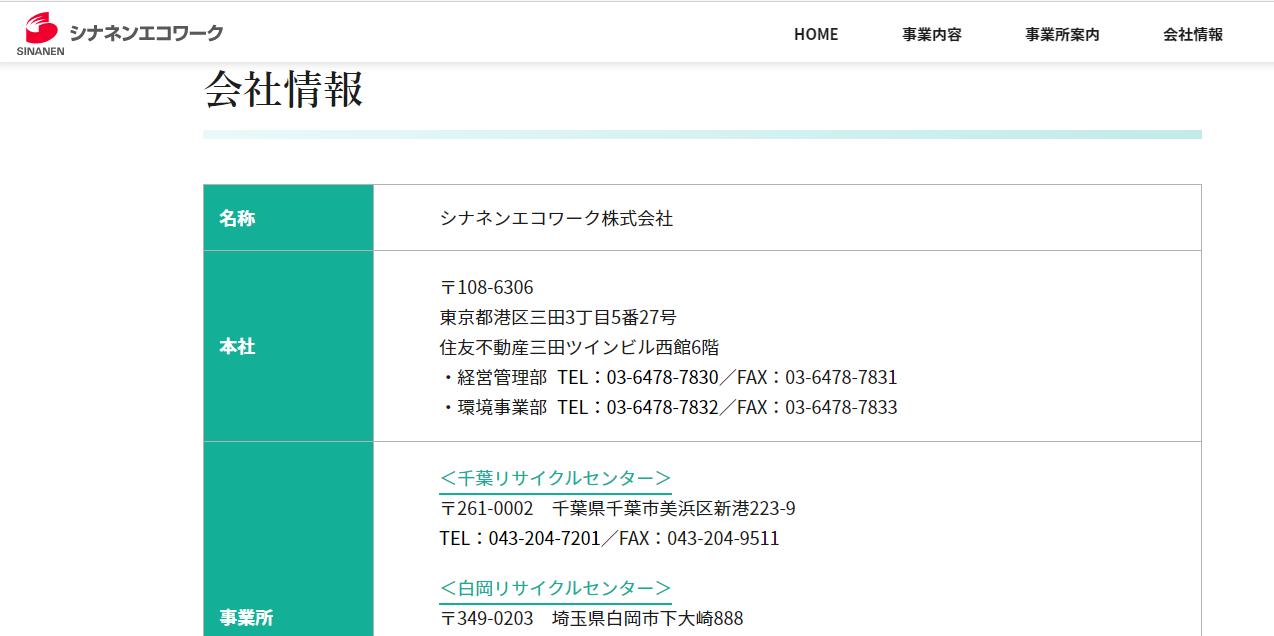Select the text シナネンエコワーク株式会社
Viewport: 1274px width, 636px height.
pyautogui.click(x=556, y=218)
